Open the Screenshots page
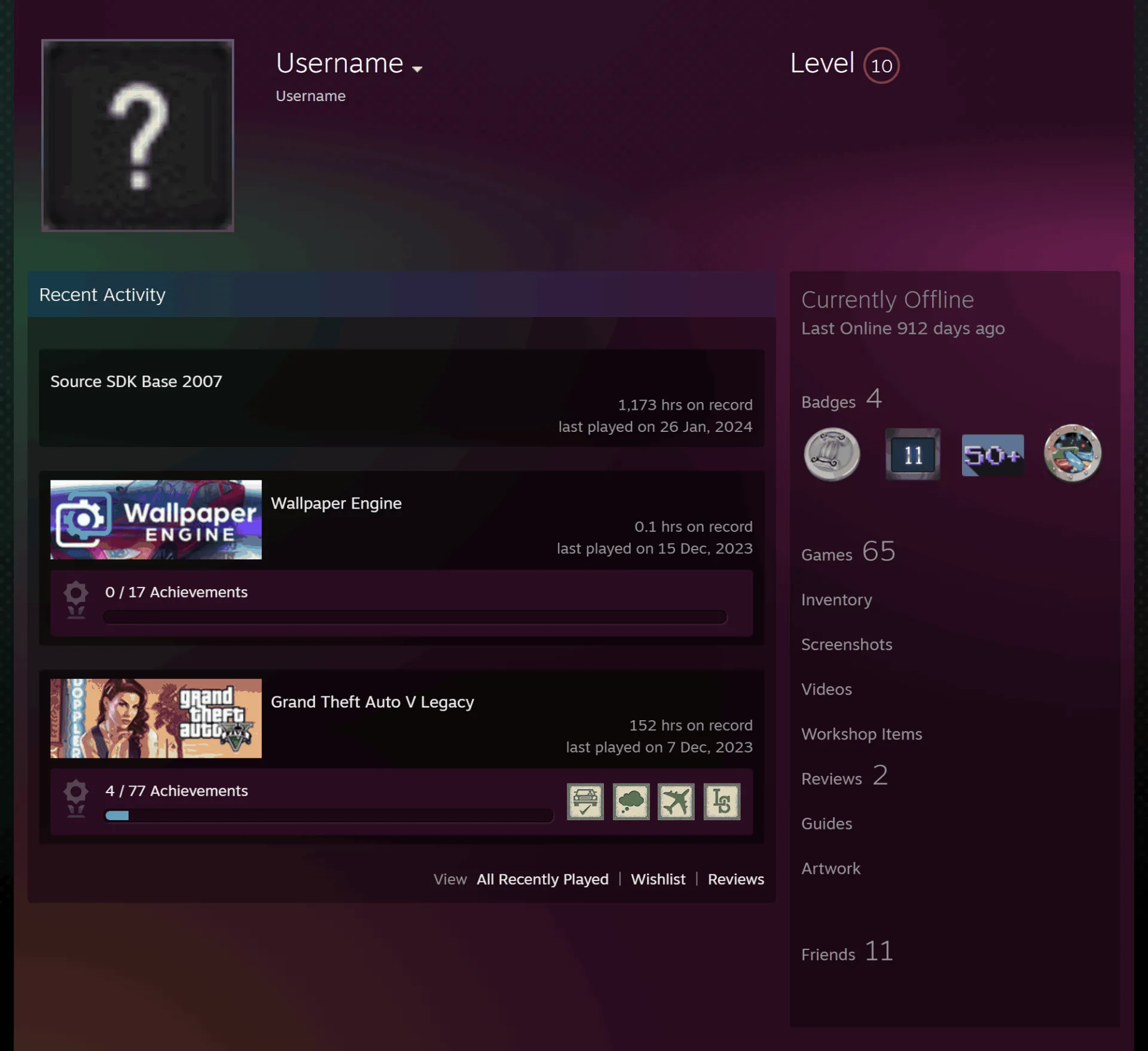This screenshot has width=1148, height=1051. [847, 645]
